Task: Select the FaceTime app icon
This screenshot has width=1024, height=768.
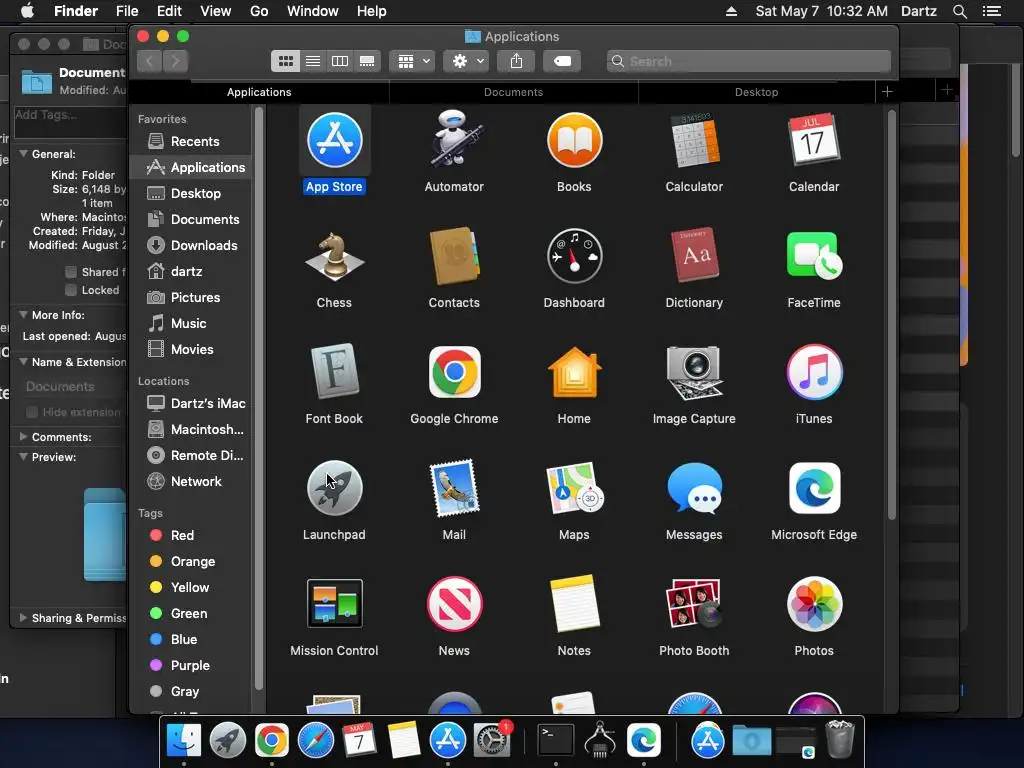Action: click(x=814, y=255)
